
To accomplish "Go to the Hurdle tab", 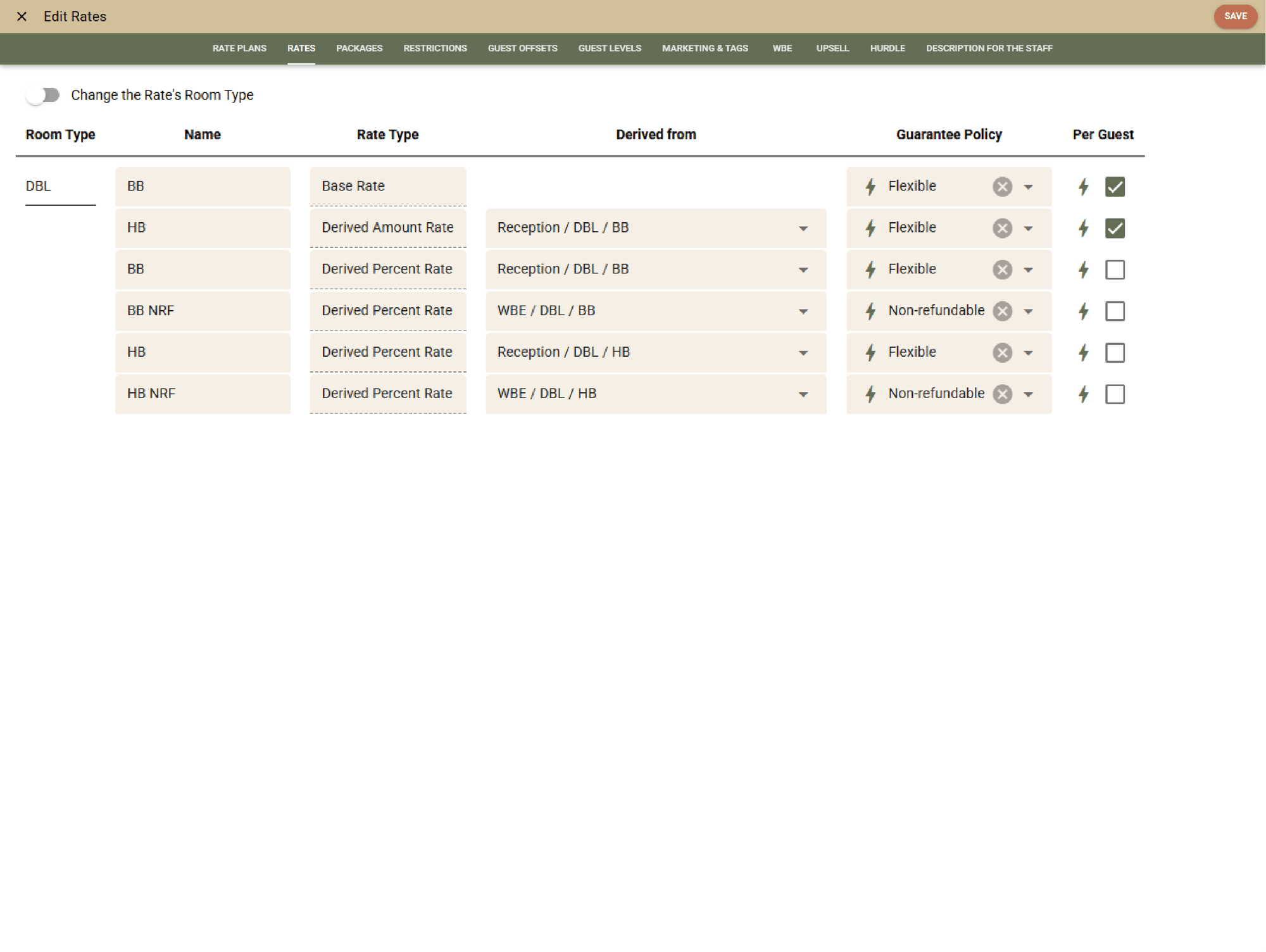I will click(x=887, y=48).
